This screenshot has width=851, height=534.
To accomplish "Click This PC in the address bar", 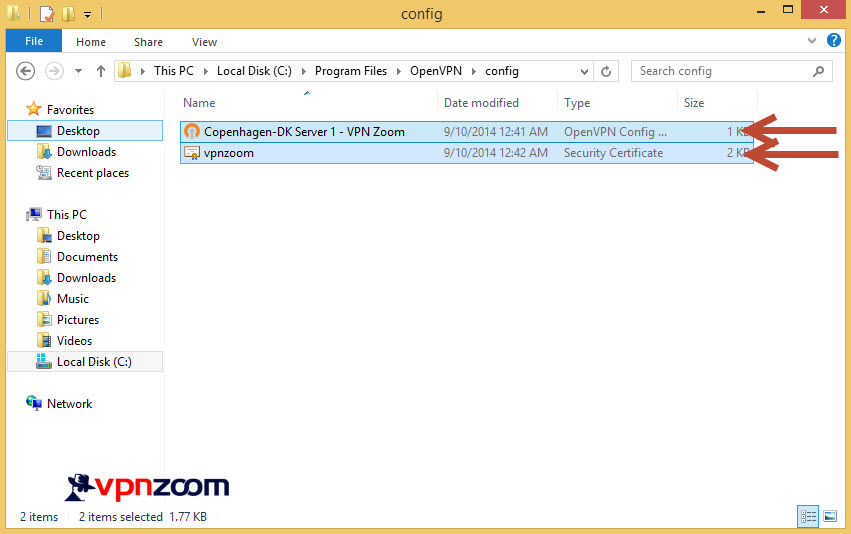I will pyautogui.click(x=174, y=71).
